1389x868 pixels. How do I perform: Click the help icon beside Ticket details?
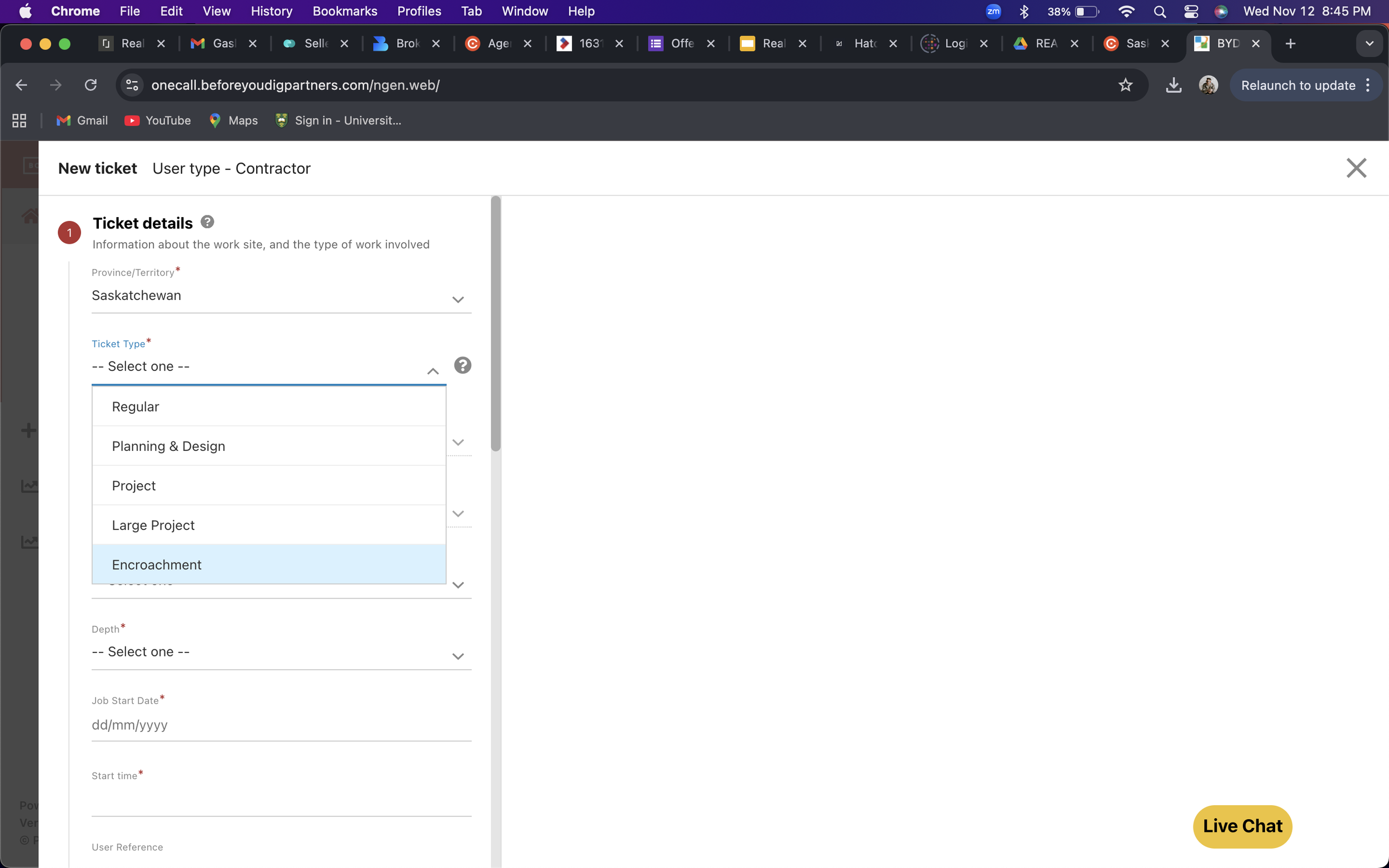pos(207,222)
